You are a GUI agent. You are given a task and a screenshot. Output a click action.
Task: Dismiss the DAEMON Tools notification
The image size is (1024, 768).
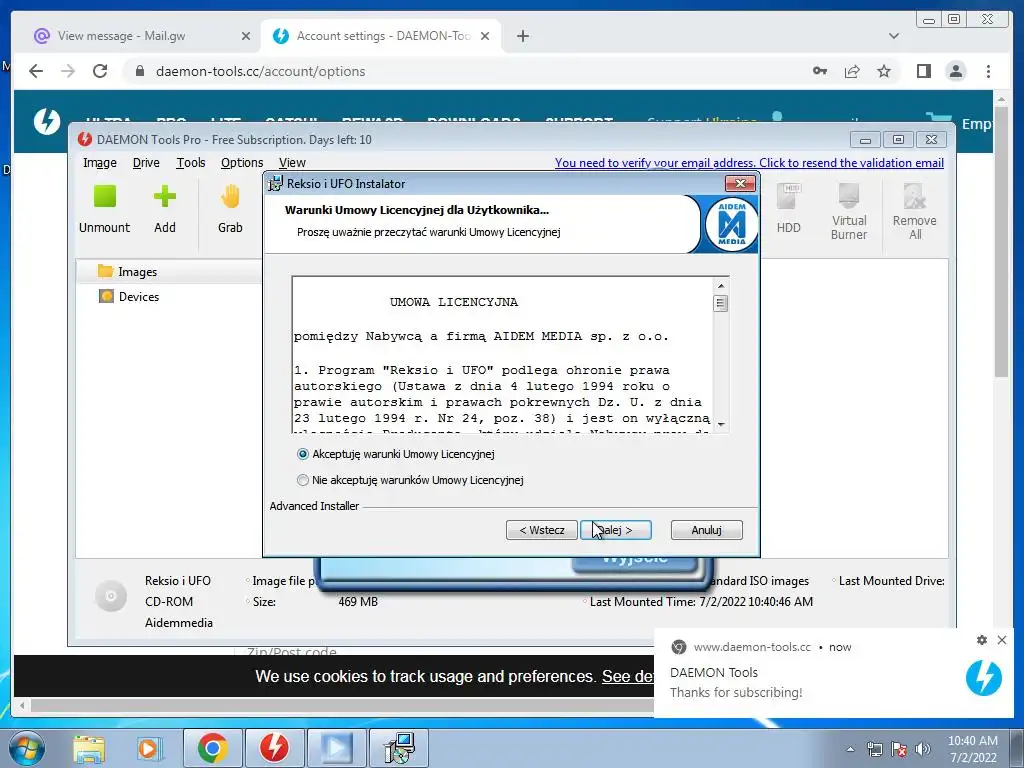1002,640
